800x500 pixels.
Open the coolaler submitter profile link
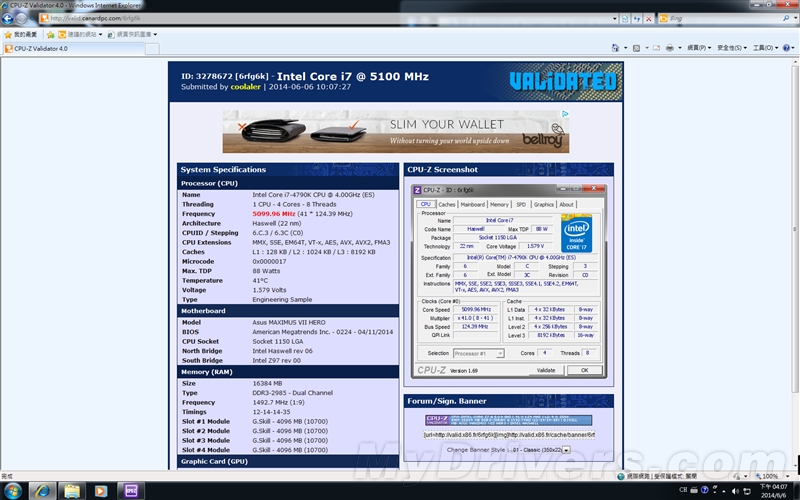(x=245, y=87)
